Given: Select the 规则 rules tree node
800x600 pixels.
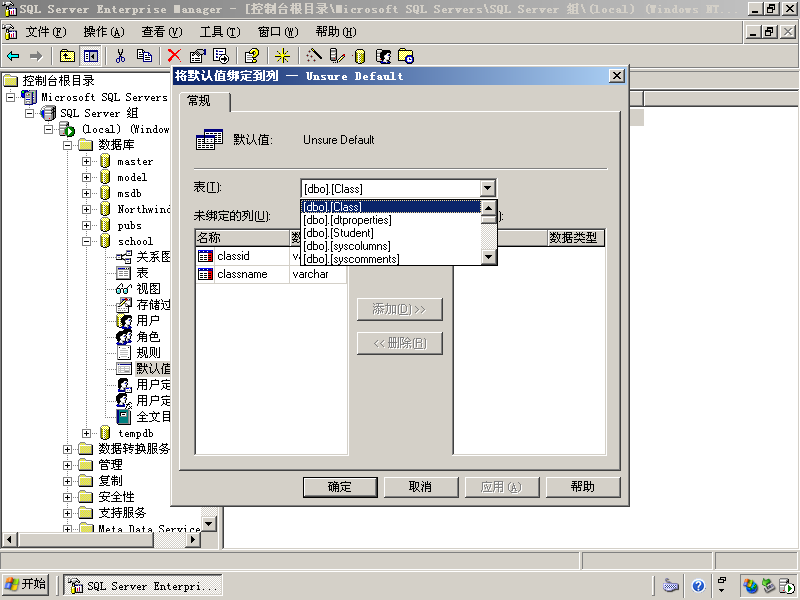Looking at the screenshot, I should click(x=148, y=353).
